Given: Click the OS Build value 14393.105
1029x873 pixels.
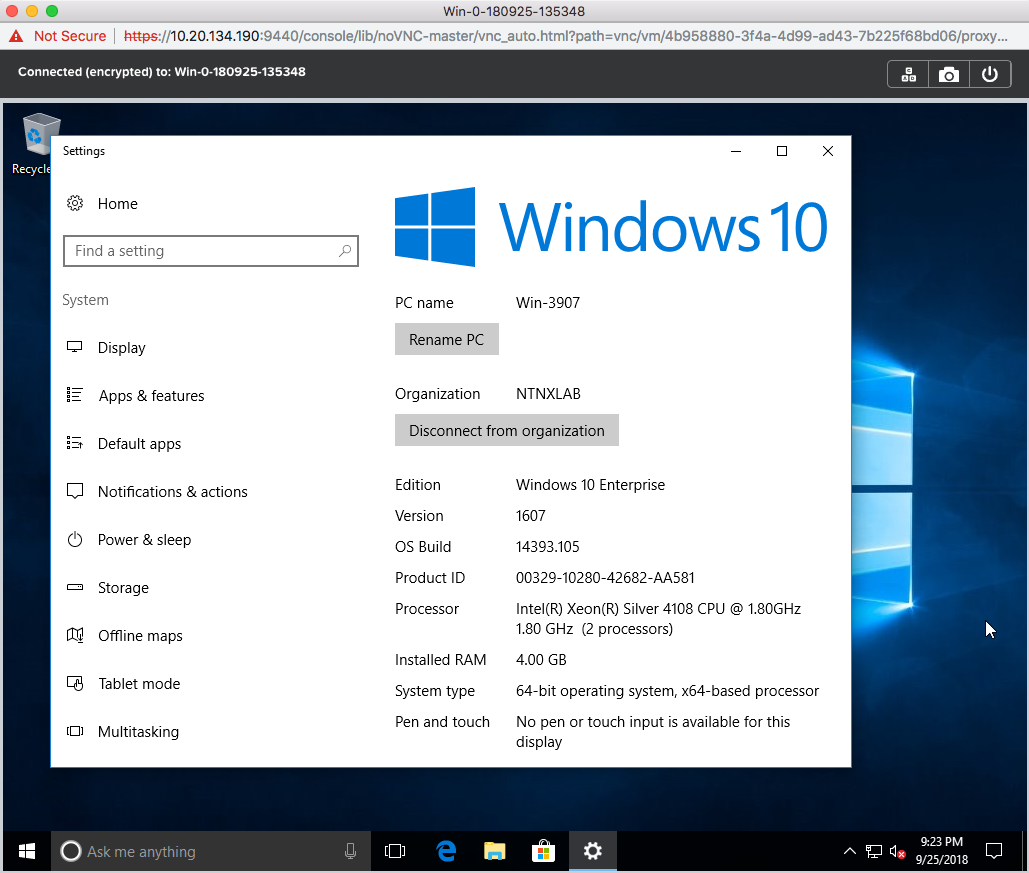Looking at the screenshot, I should coord(547,546).
